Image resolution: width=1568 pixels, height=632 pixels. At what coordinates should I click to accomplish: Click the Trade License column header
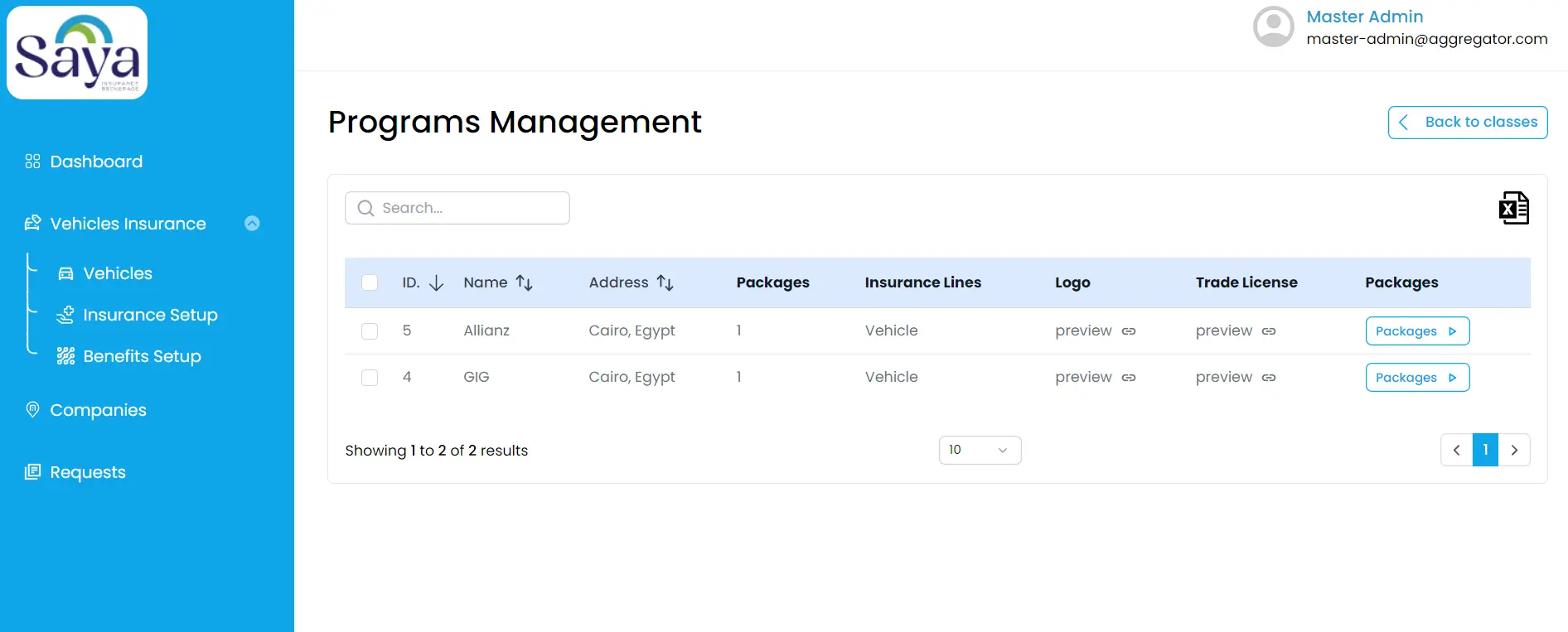(x=1246, y=282)
